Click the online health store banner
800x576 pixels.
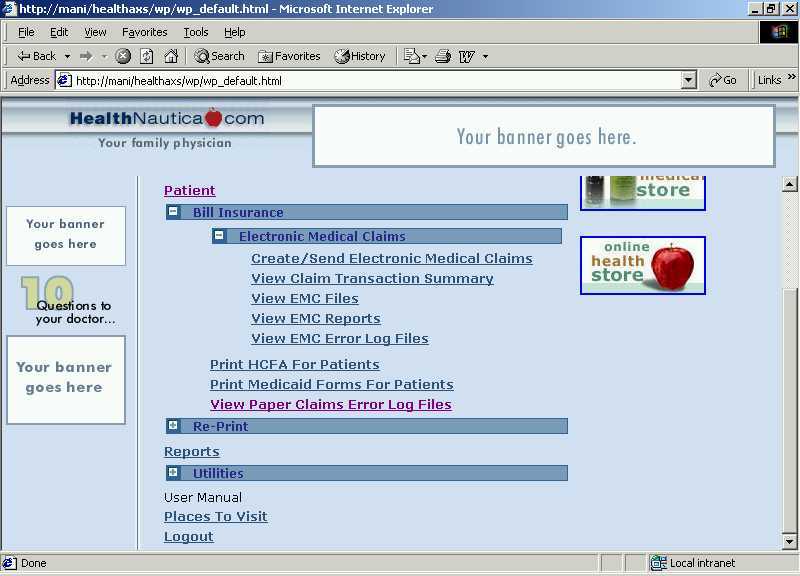click(x=643, y=265)
